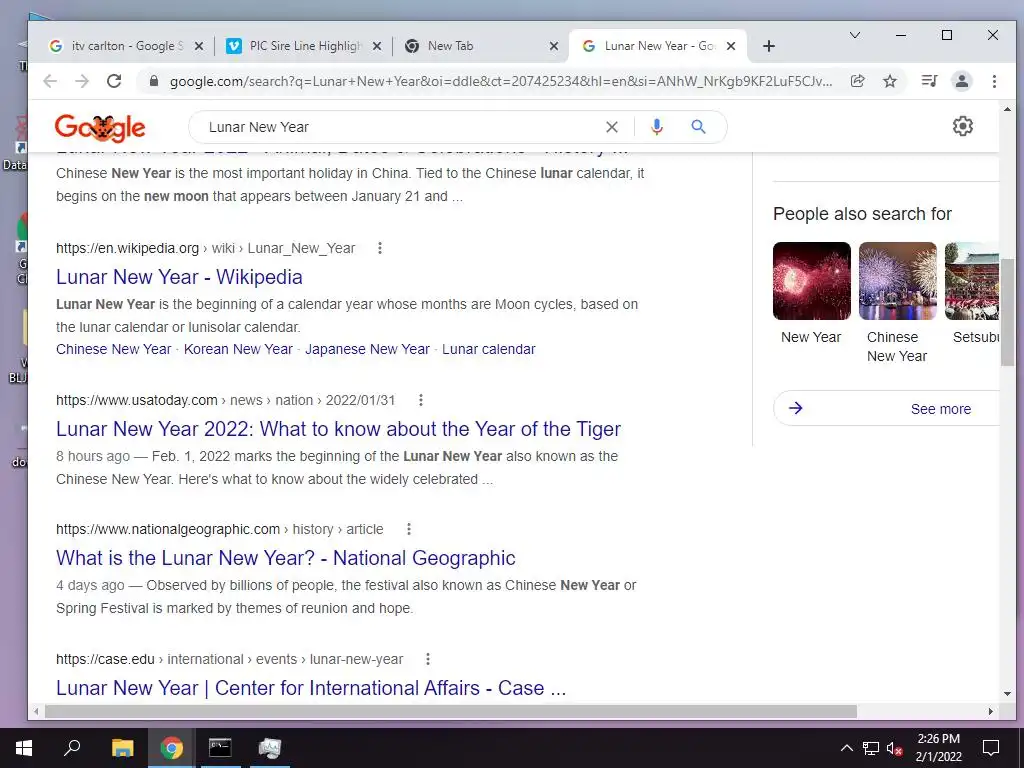Clear the search box text
1024x768 pixels.
click(611, 127)
